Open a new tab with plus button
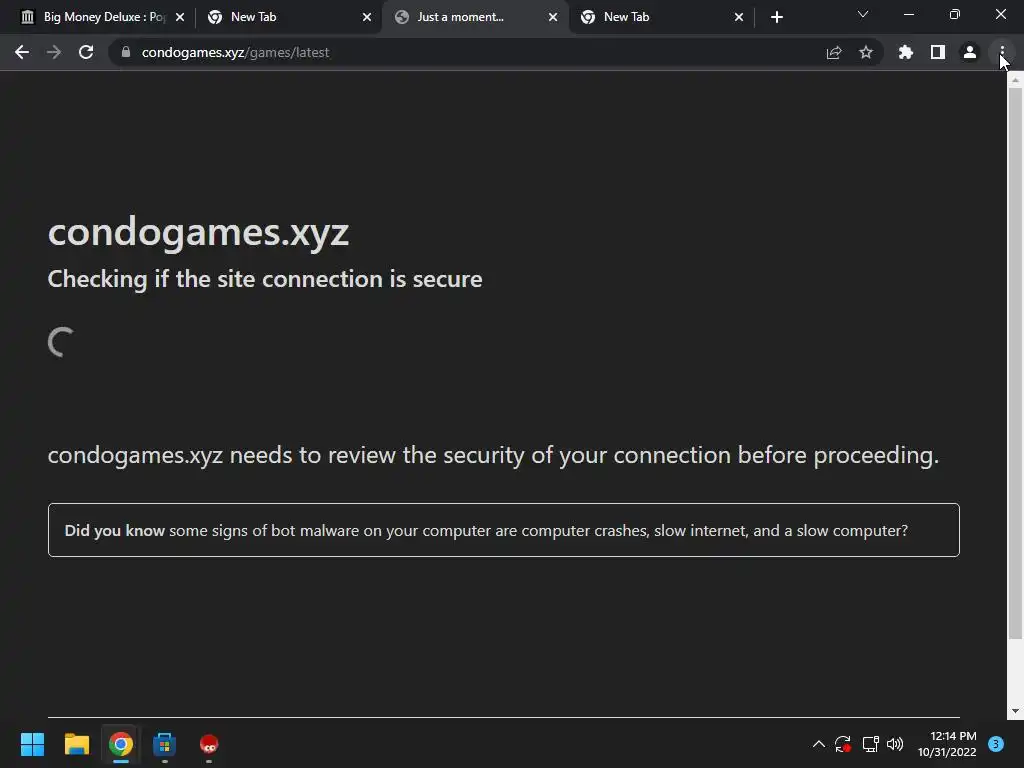Image resolution: width=1024 pixels, height=768 pixels. [x=776, y=17]
